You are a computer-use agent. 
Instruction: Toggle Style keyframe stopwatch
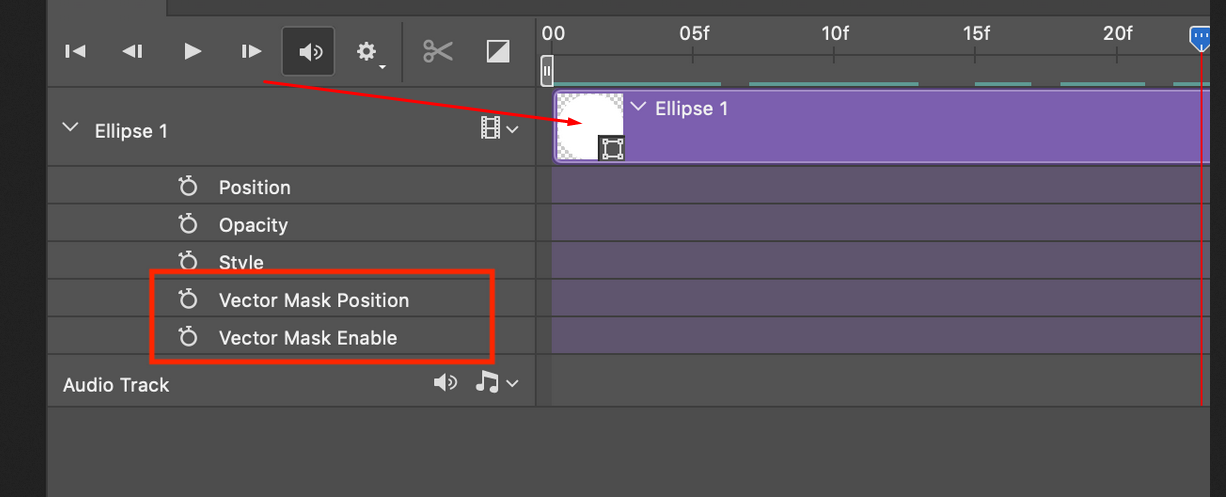click(x=187, y=262)
